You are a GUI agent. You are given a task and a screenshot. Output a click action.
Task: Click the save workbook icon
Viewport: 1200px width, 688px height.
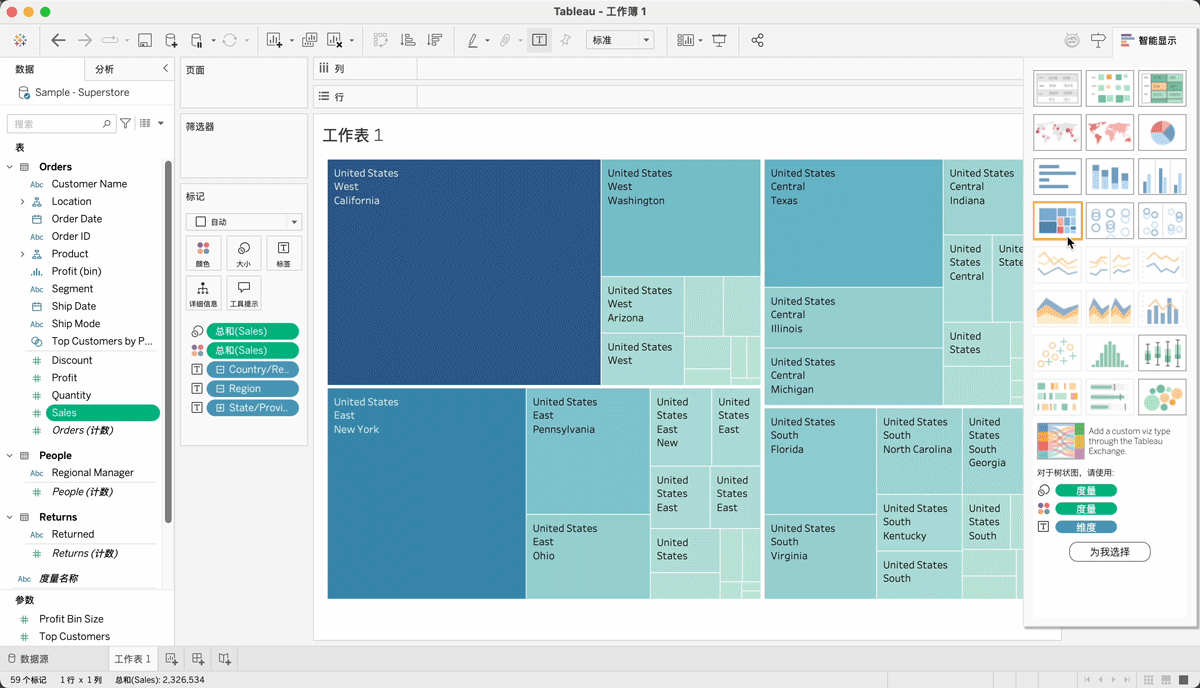click(145, 40)
